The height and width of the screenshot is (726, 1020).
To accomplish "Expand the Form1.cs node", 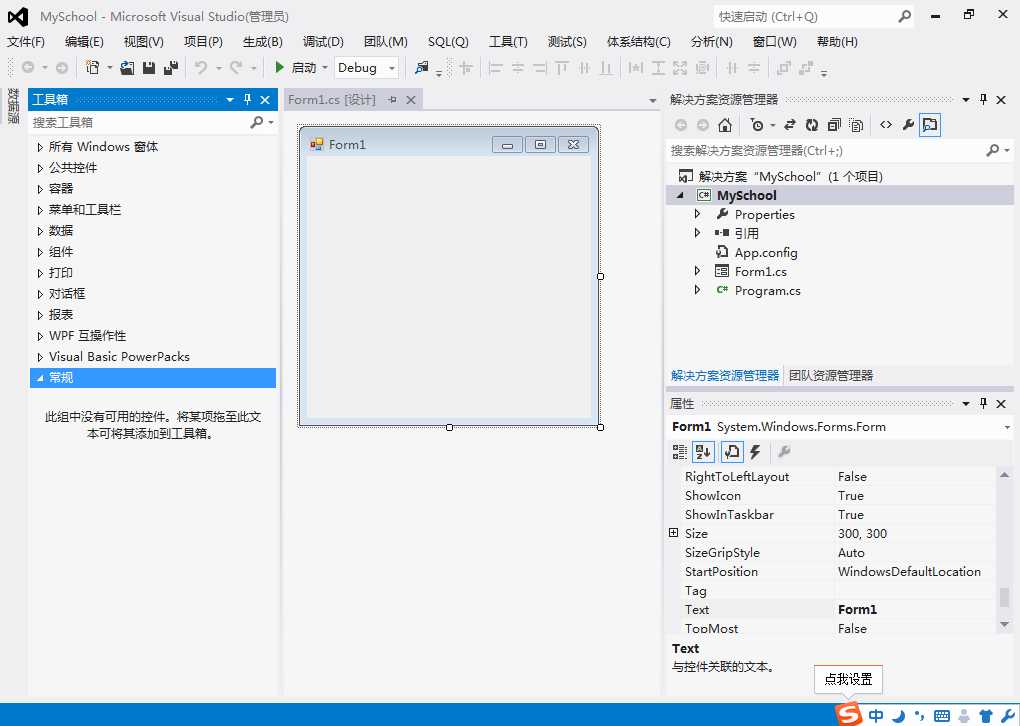I will (697, 271).
